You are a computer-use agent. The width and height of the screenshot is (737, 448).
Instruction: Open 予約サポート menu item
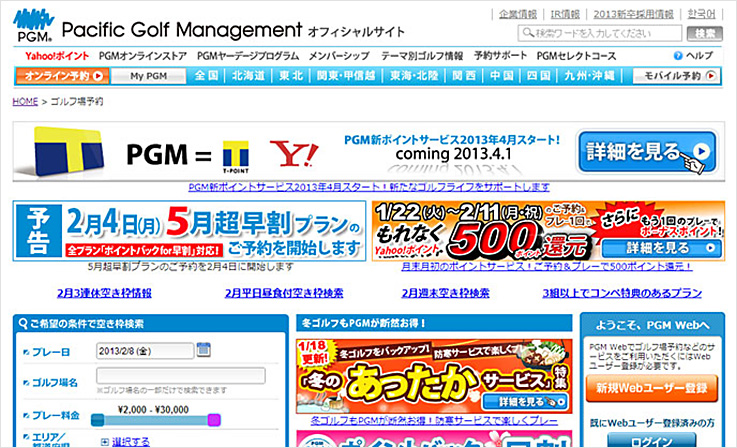(500, 55)
